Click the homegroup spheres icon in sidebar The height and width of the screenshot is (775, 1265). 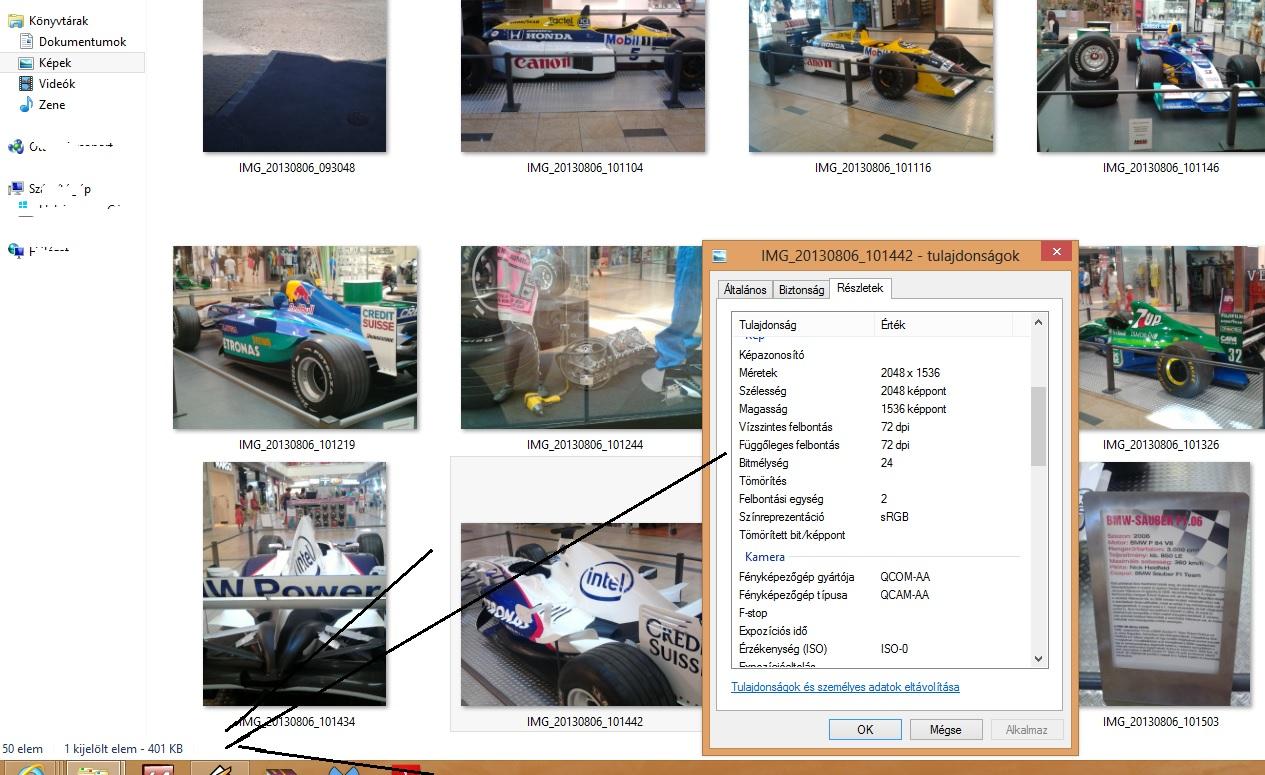coord(15,147)
